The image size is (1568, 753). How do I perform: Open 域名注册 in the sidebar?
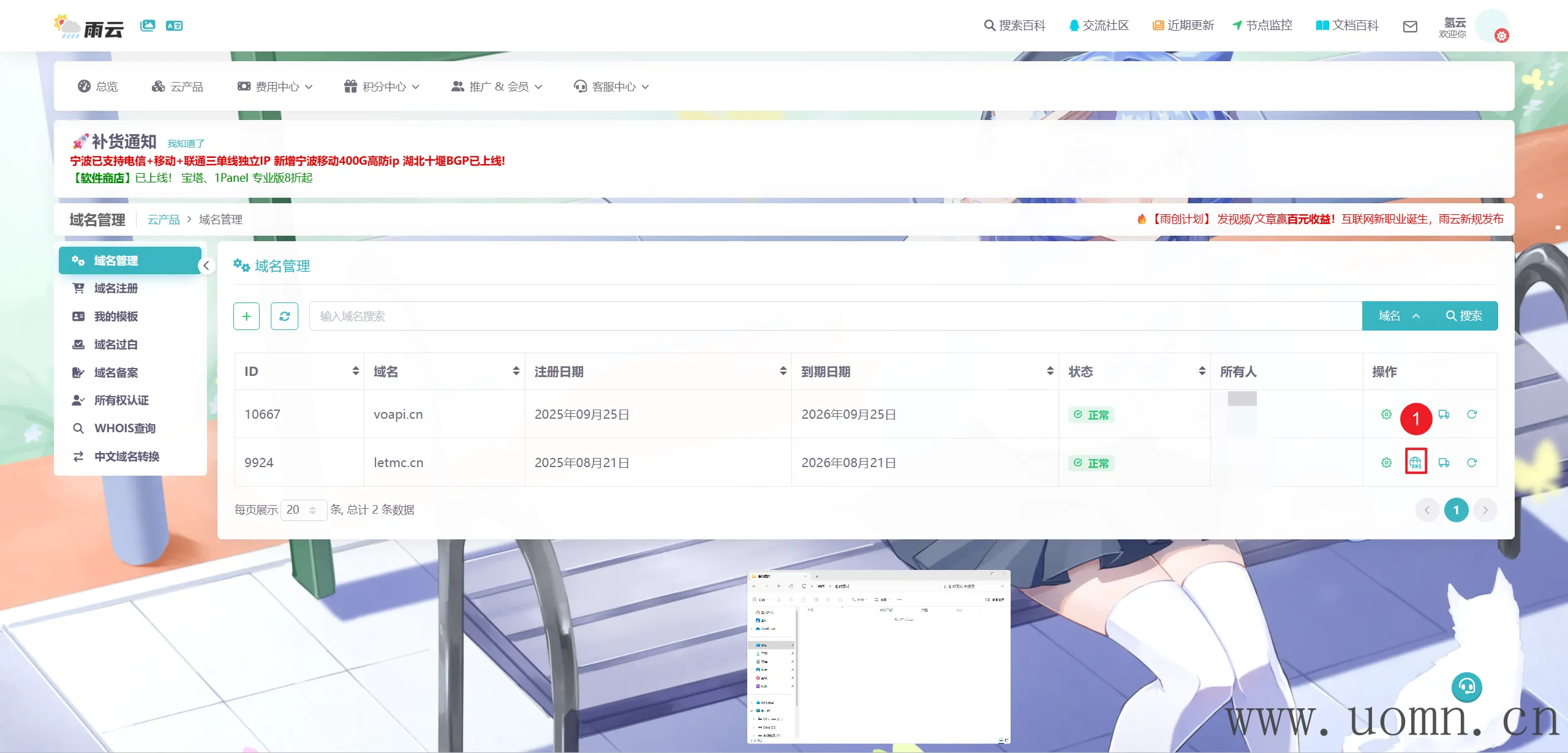(x=116, y=288)
